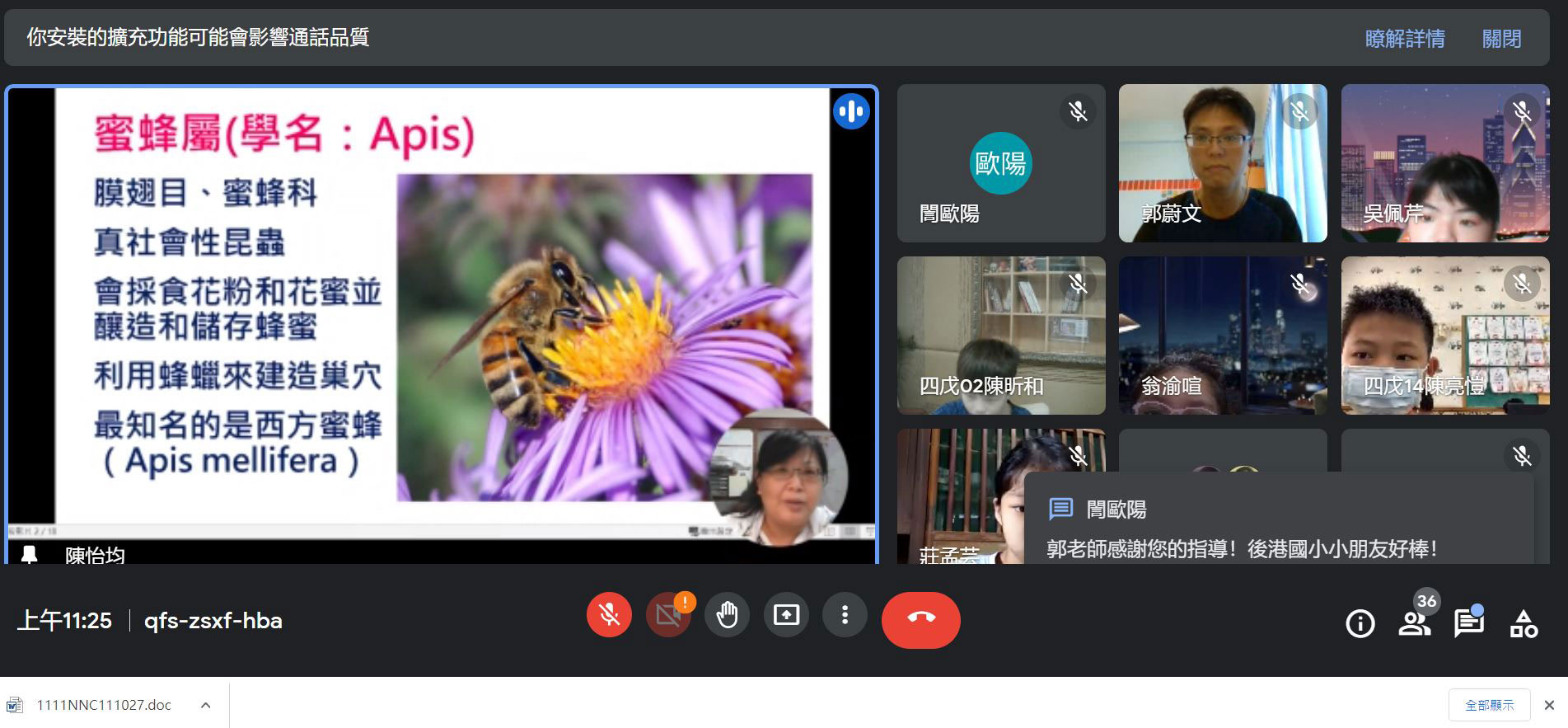
Task: Unmute the microphone in call controls
Action: 609,615
